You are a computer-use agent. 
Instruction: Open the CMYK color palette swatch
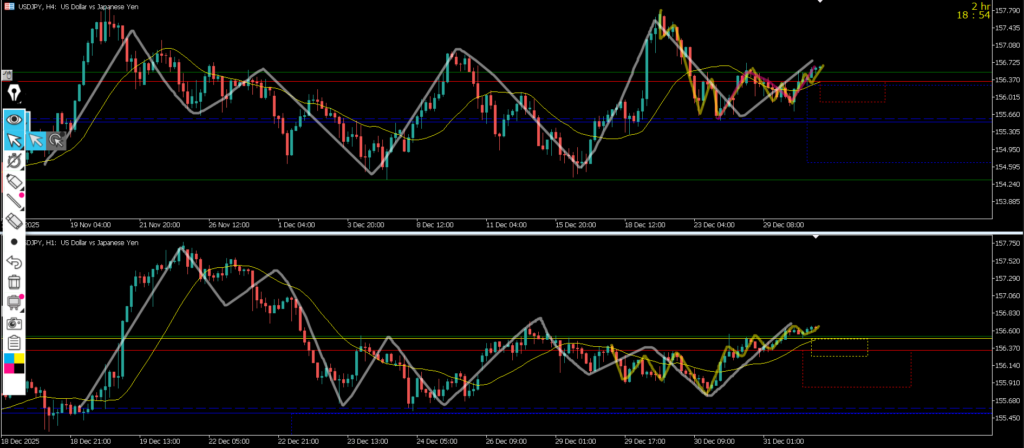click(x=14, y=362)
